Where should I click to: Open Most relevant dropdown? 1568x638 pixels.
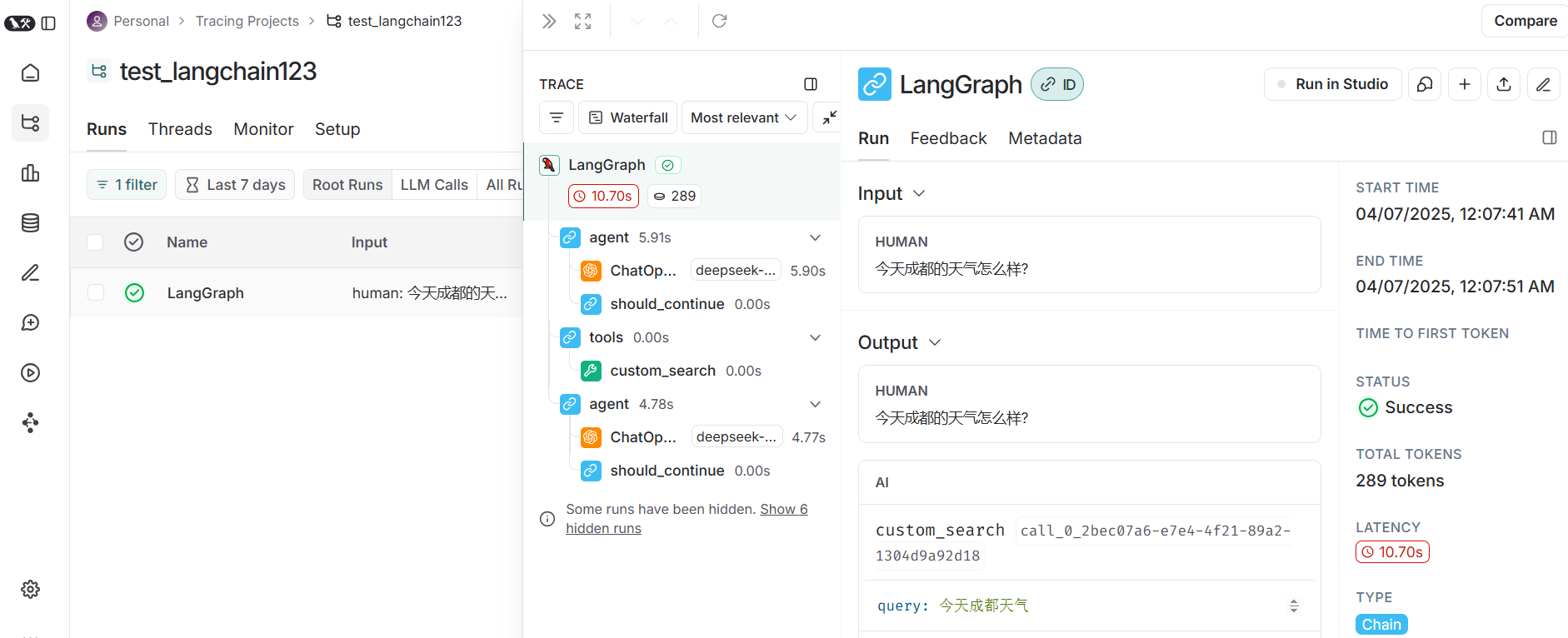[x=745, y=117]
